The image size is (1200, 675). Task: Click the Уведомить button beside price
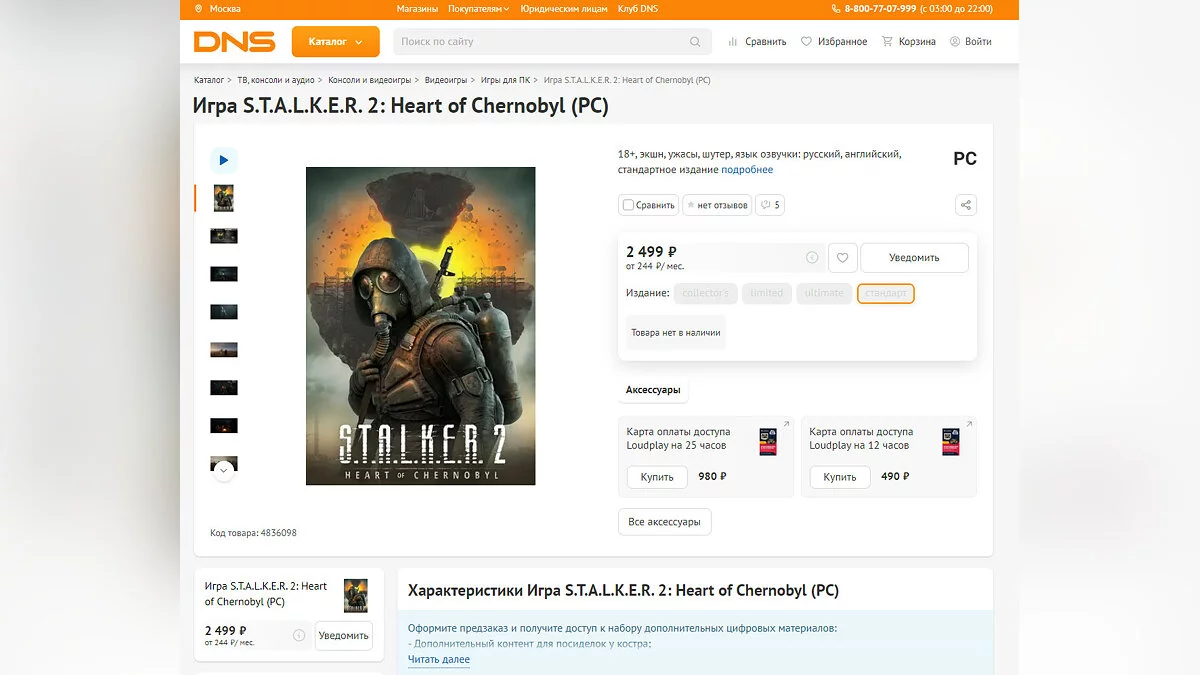point(914,257)
